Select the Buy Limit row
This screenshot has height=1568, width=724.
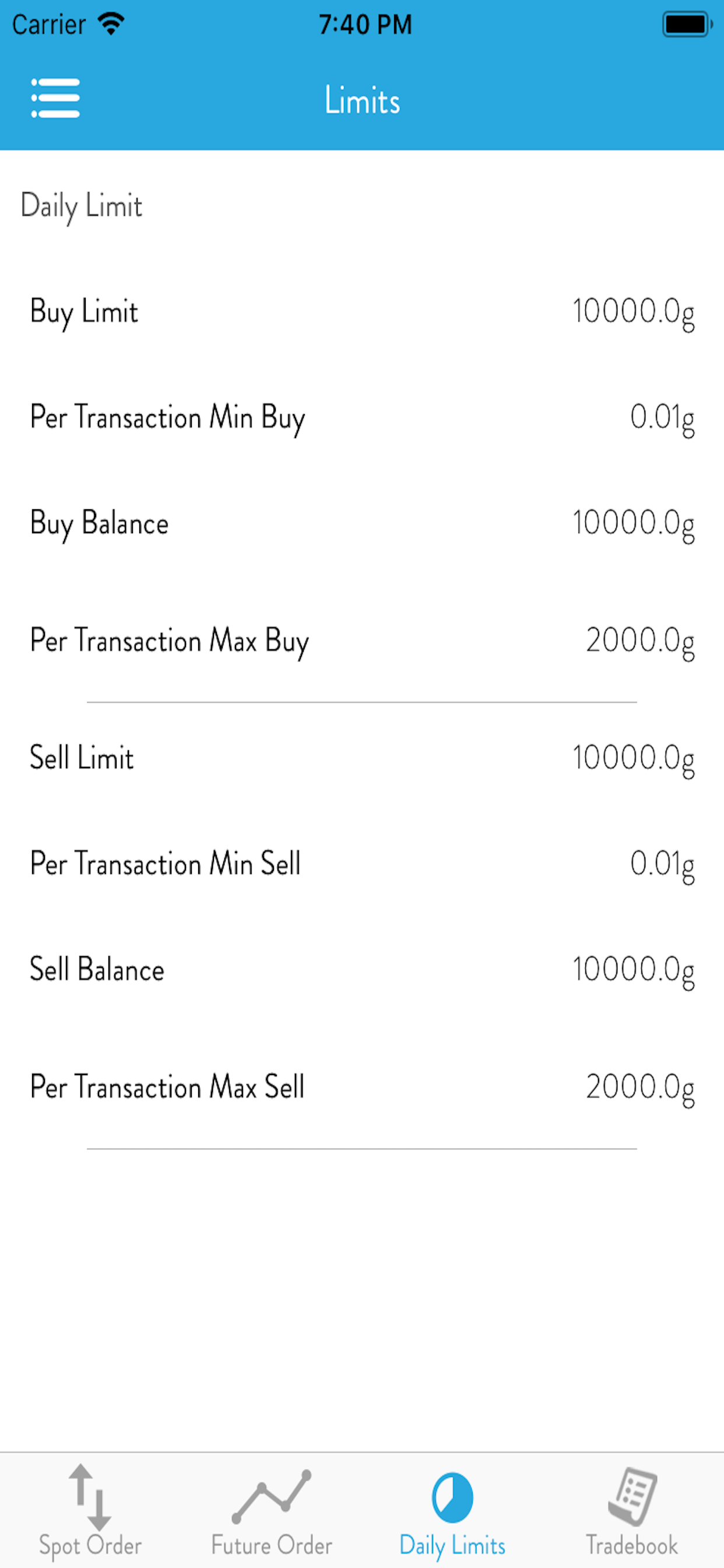tap(362, 311)
